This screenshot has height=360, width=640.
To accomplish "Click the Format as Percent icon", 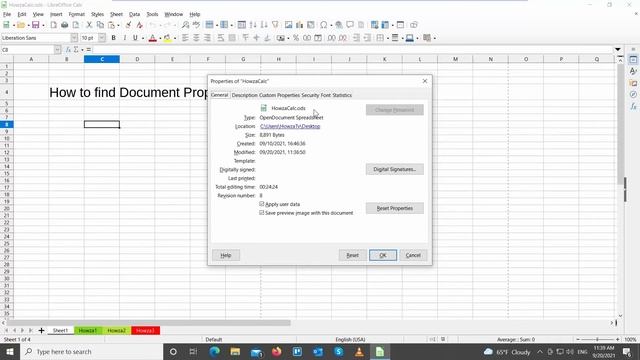I will pyautogui.click(x=296, y=38).
